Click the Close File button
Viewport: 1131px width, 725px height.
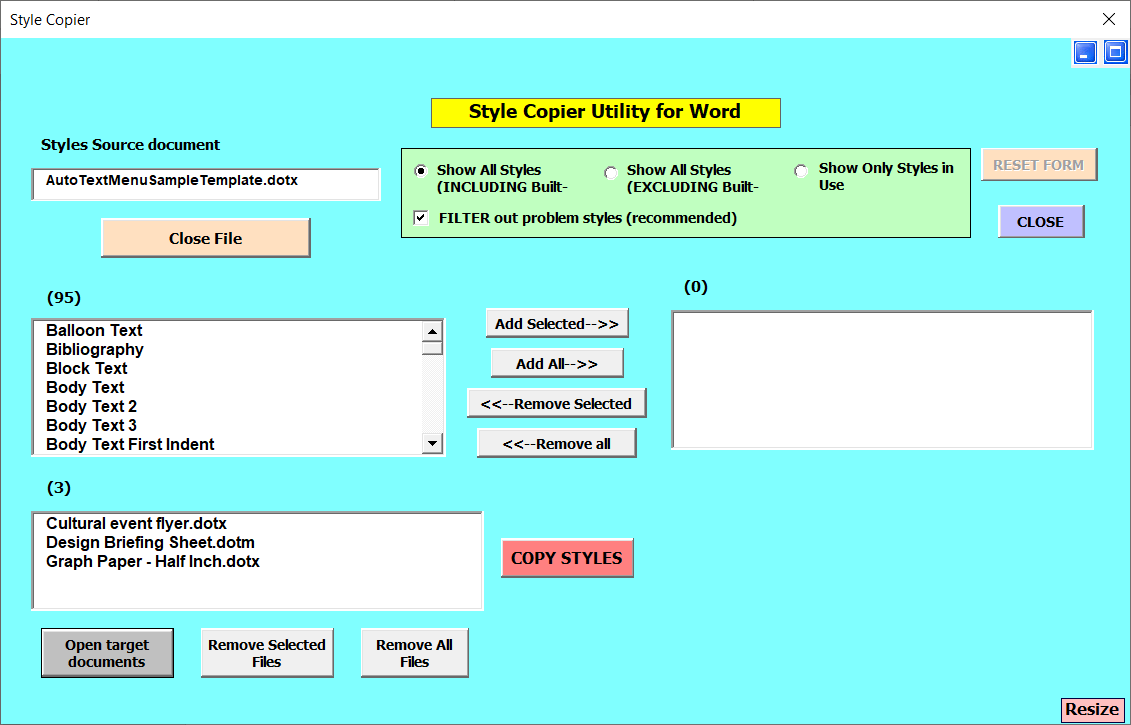click(206, 238)
